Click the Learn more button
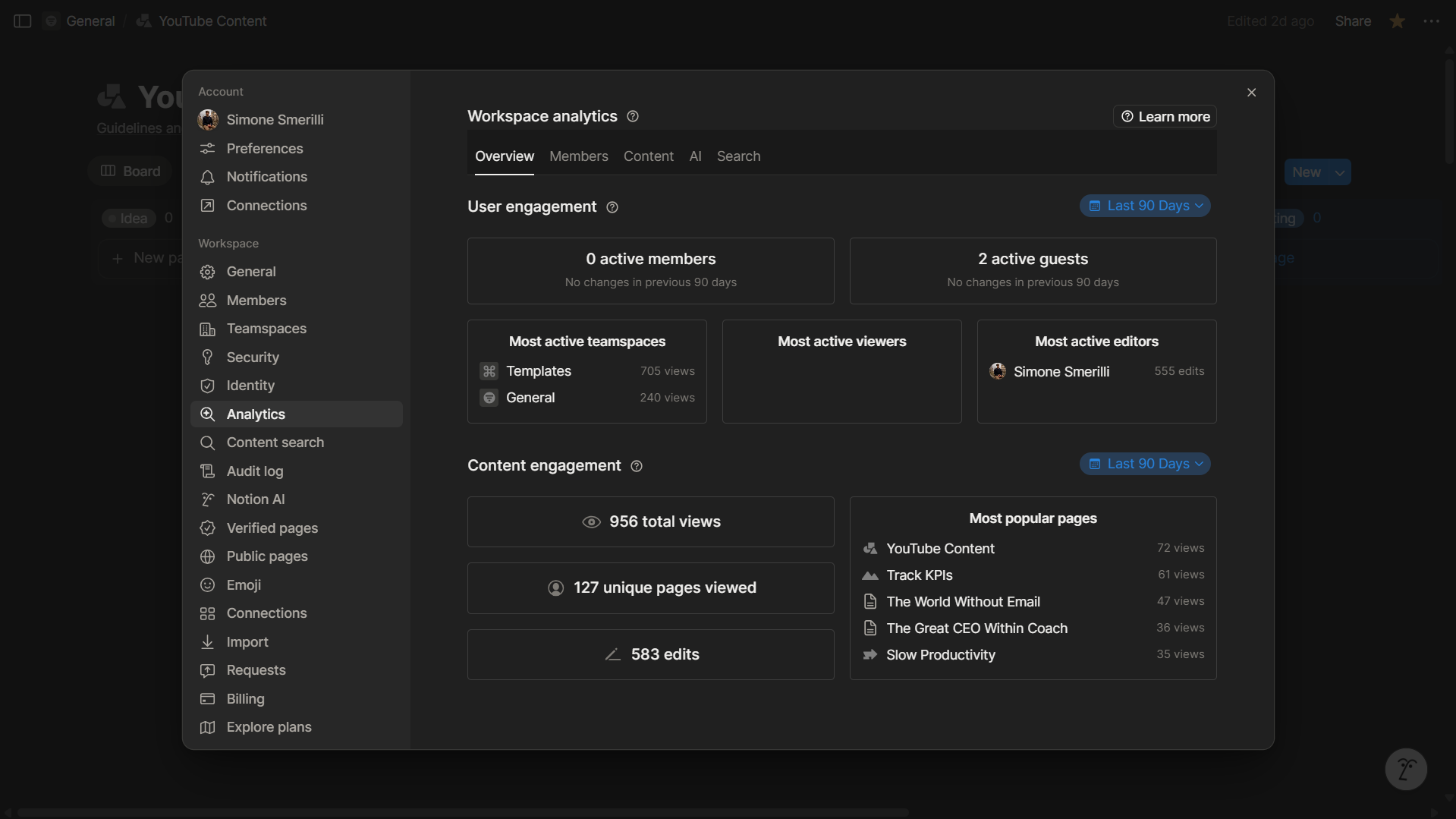Screen dimensions: 1456x819 [1164, 116]
